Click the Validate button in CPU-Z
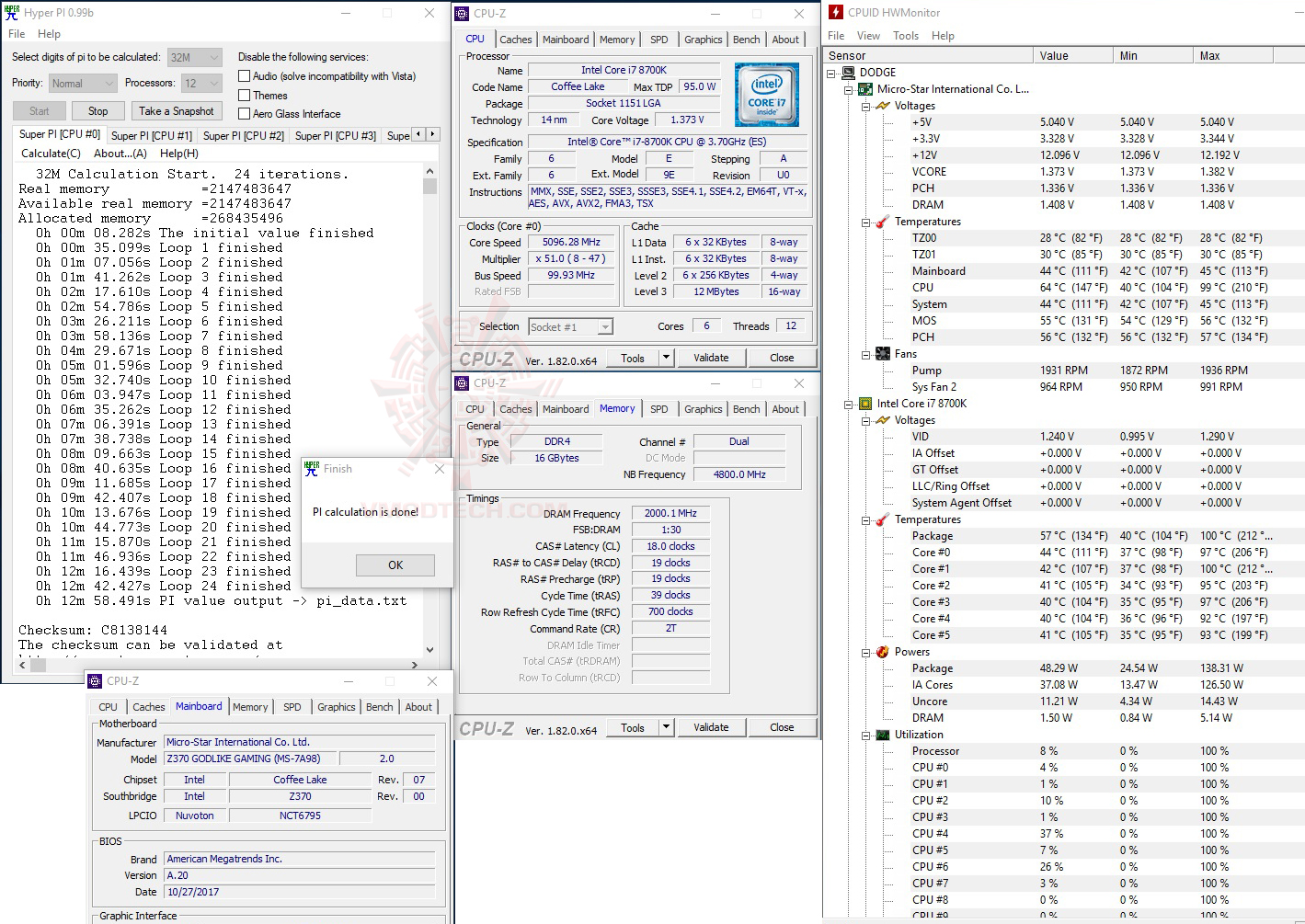This screenshot has width=1305, height=924. 712,357
